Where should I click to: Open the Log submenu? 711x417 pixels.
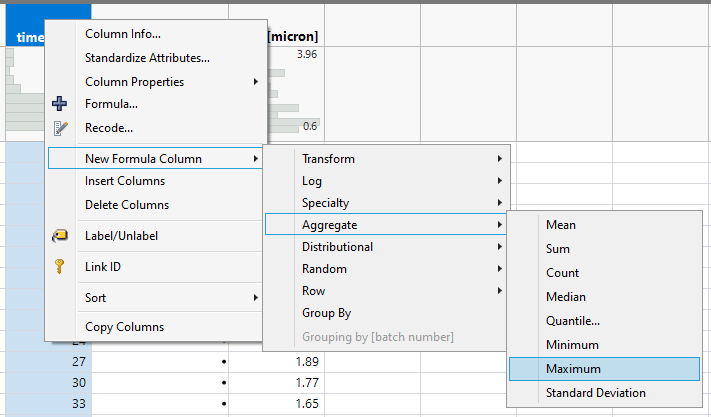click(x=385, y=181)
